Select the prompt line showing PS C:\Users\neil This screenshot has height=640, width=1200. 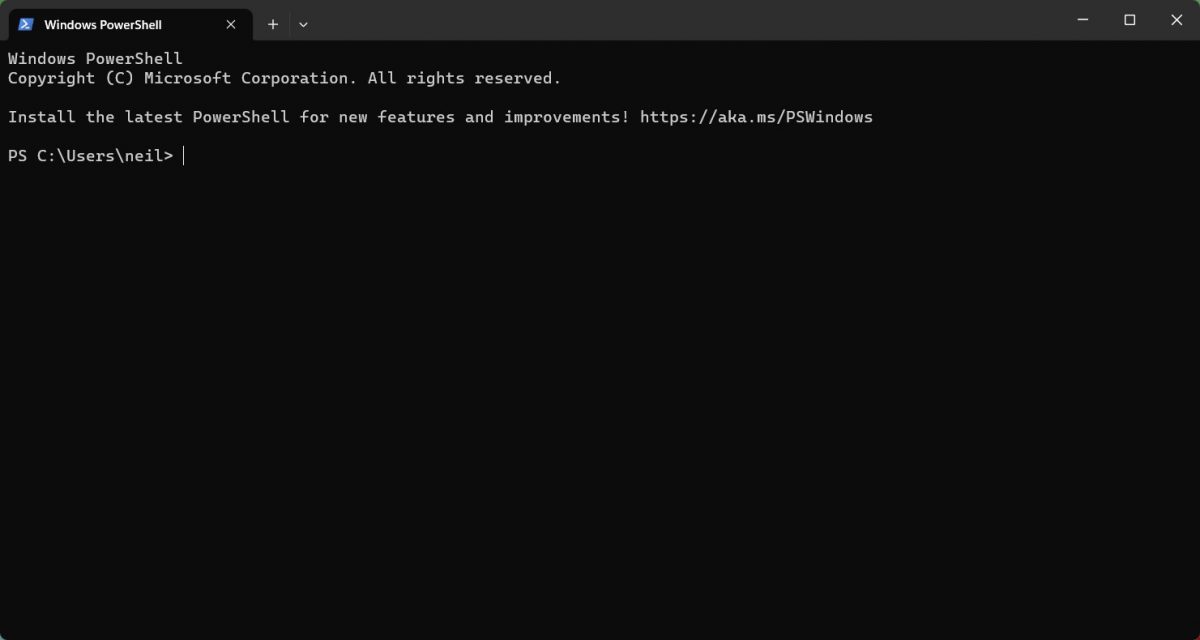90,155
